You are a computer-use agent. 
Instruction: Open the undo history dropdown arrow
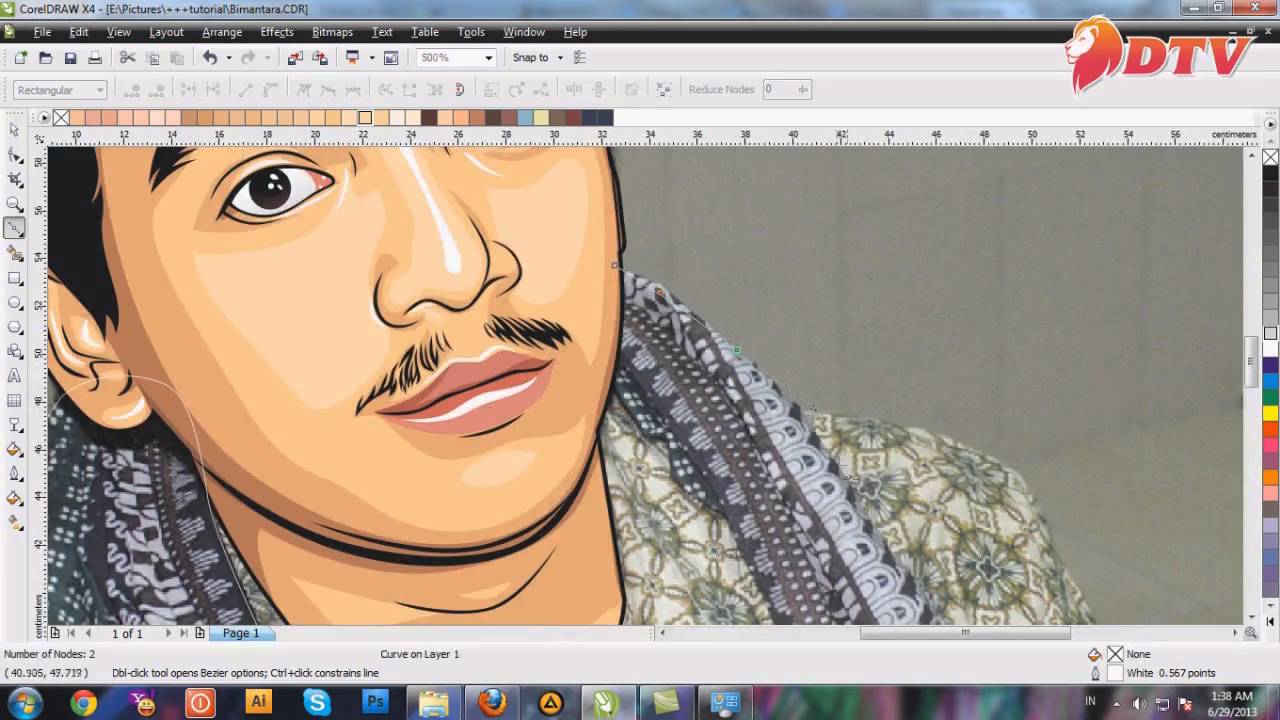tap(228, 58)
